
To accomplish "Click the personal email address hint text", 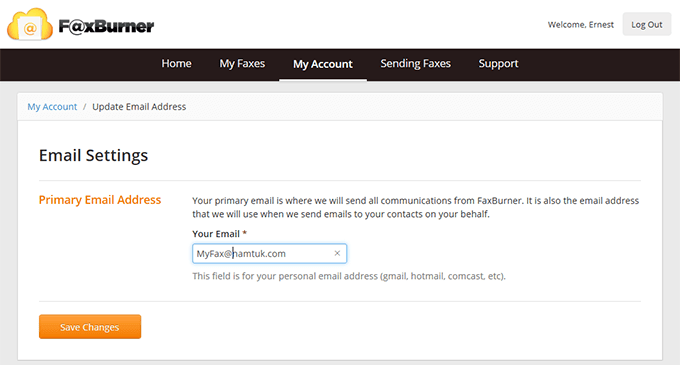I will coord(349,276).
